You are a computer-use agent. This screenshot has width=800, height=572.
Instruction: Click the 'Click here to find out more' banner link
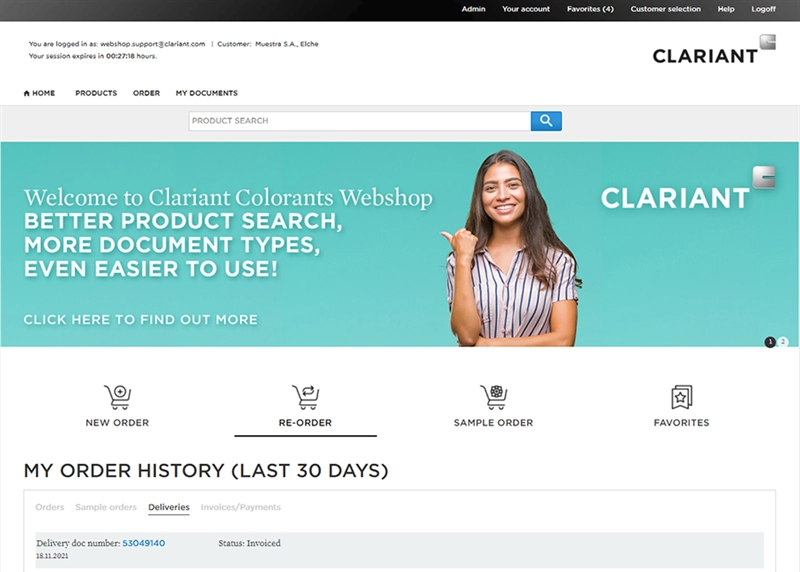(x=140, y=320)
